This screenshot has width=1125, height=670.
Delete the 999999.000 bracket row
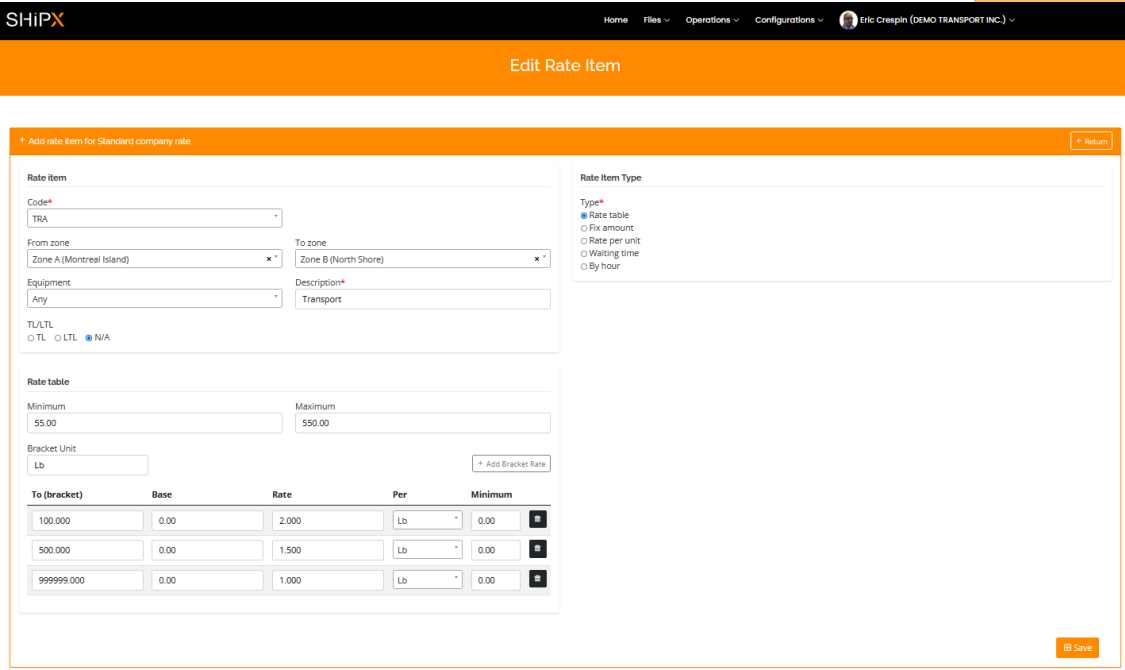click(x=537, y=579)
